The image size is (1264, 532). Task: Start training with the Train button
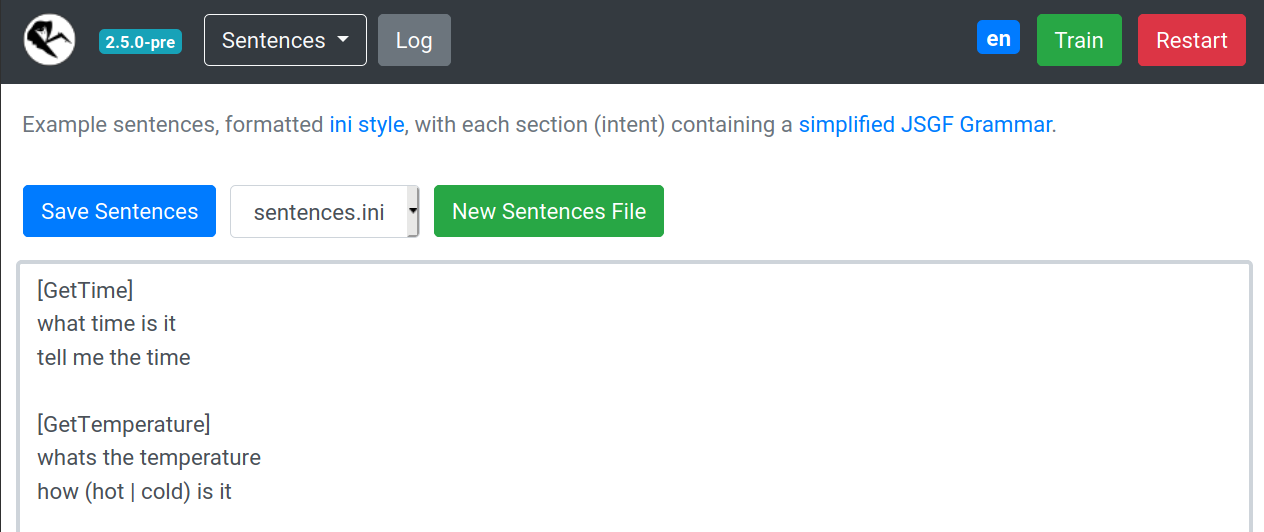[1079, 40]
